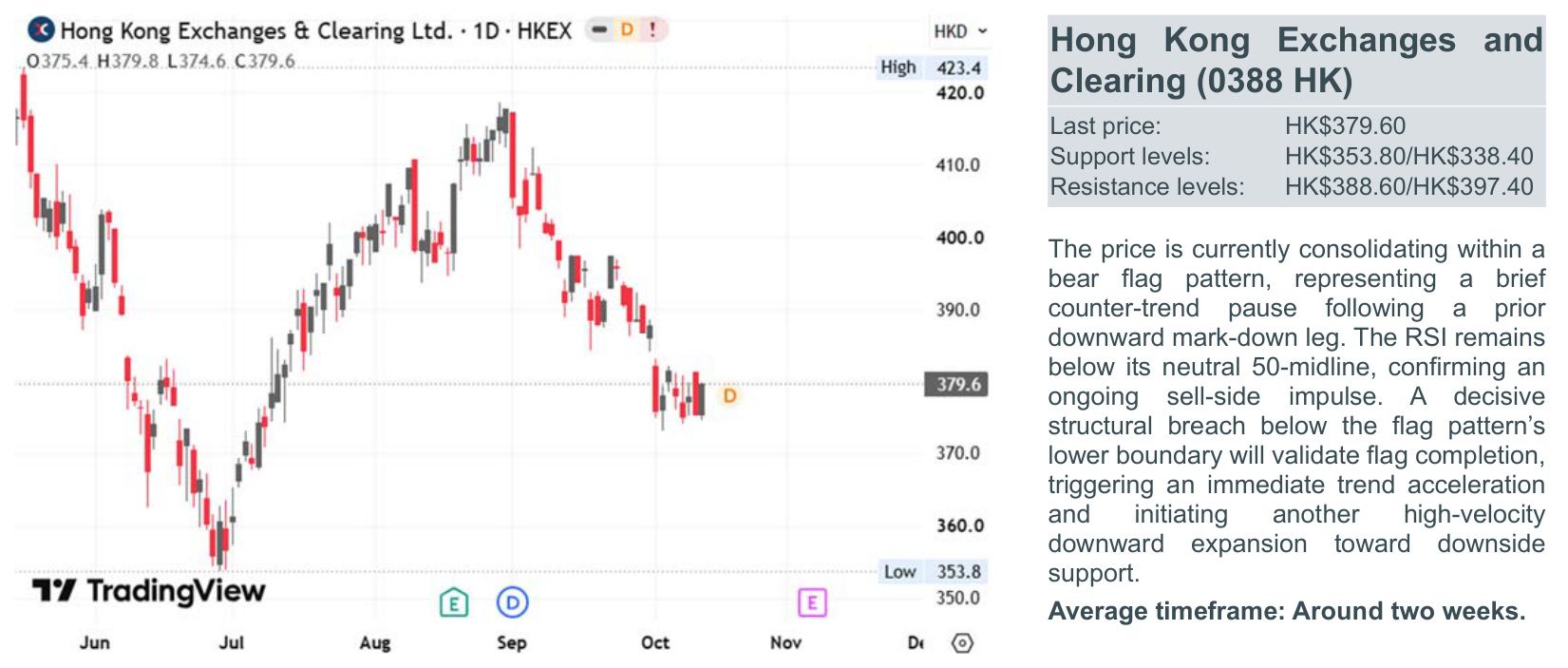The width and height of the screenshot is (1568, 668).
Task: Click the 1D interval label in title
Action: [486, 31]
